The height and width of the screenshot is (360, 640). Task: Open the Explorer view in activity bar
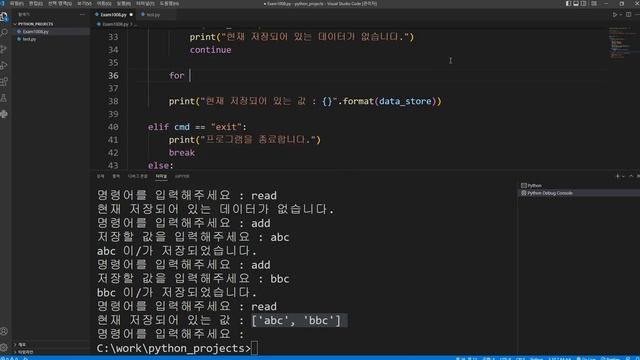(x=4, y=17)
